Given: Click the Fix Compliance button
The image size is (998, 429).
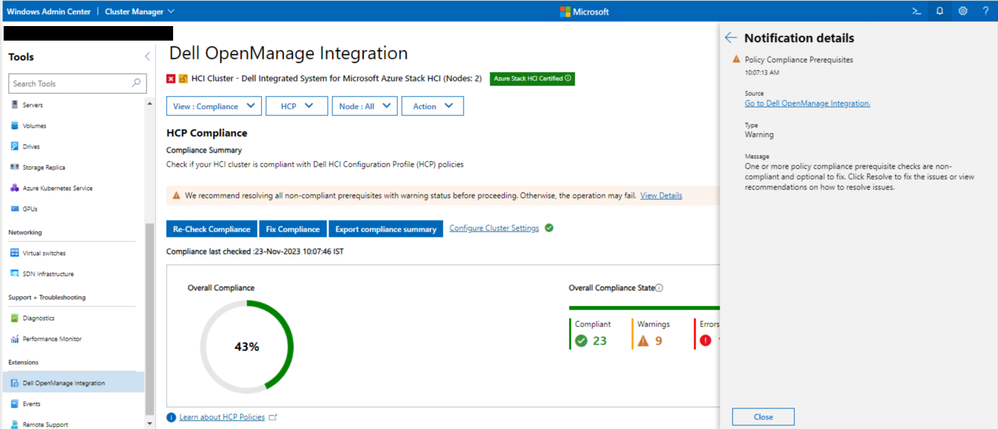Looking at the screenshot, I should coord(292,229).
